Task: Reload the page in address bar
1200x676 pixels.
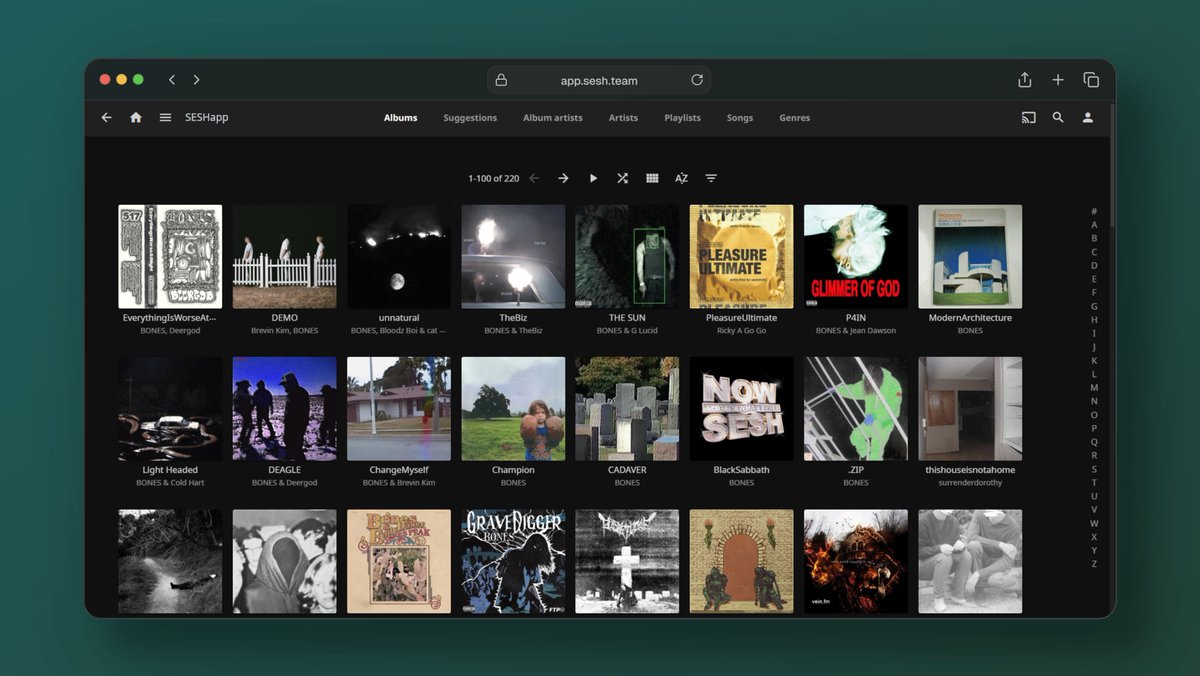Action: (x=697, y=80)
